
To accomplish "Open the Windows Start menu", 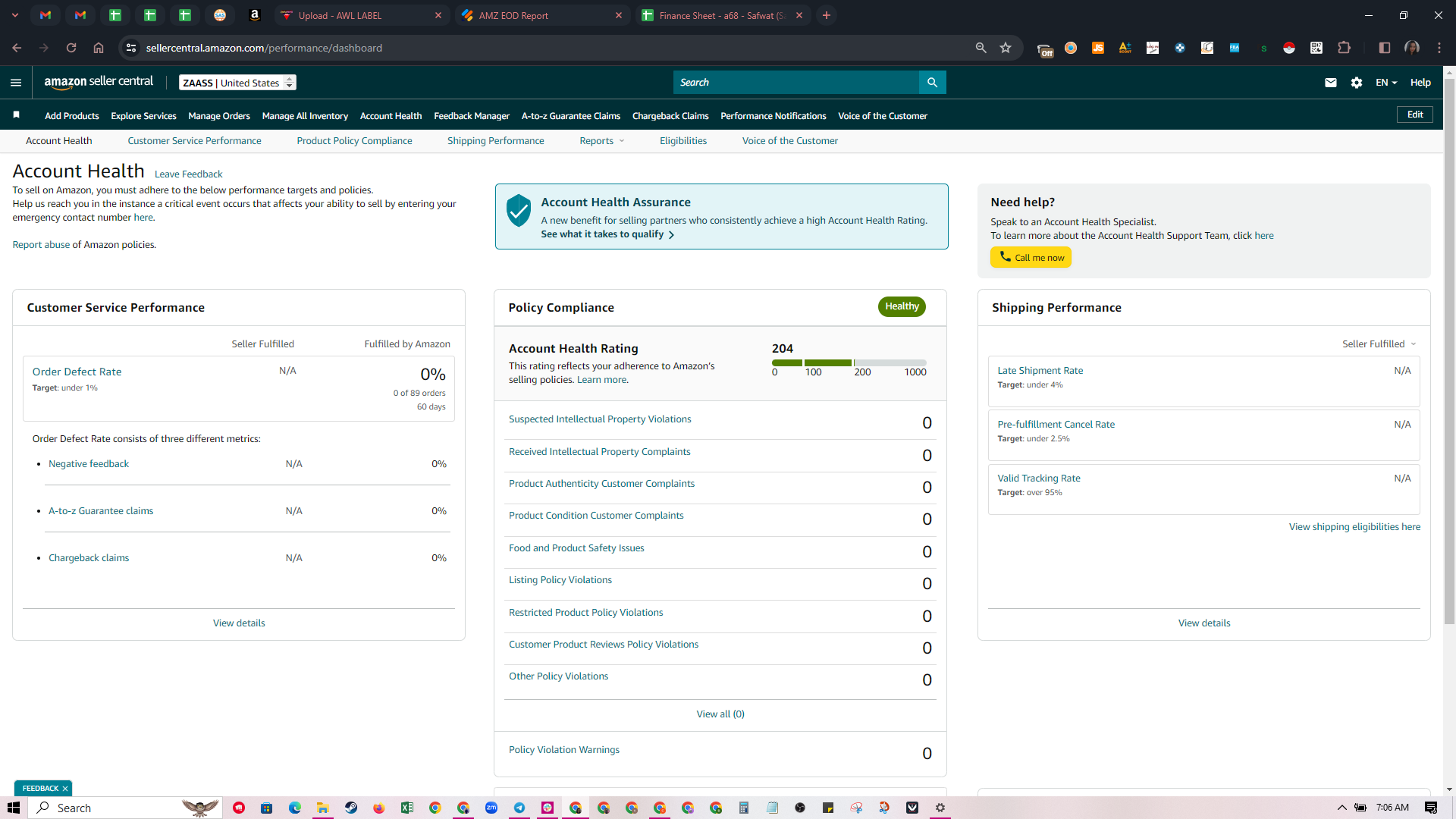I will tap(14, 808).
